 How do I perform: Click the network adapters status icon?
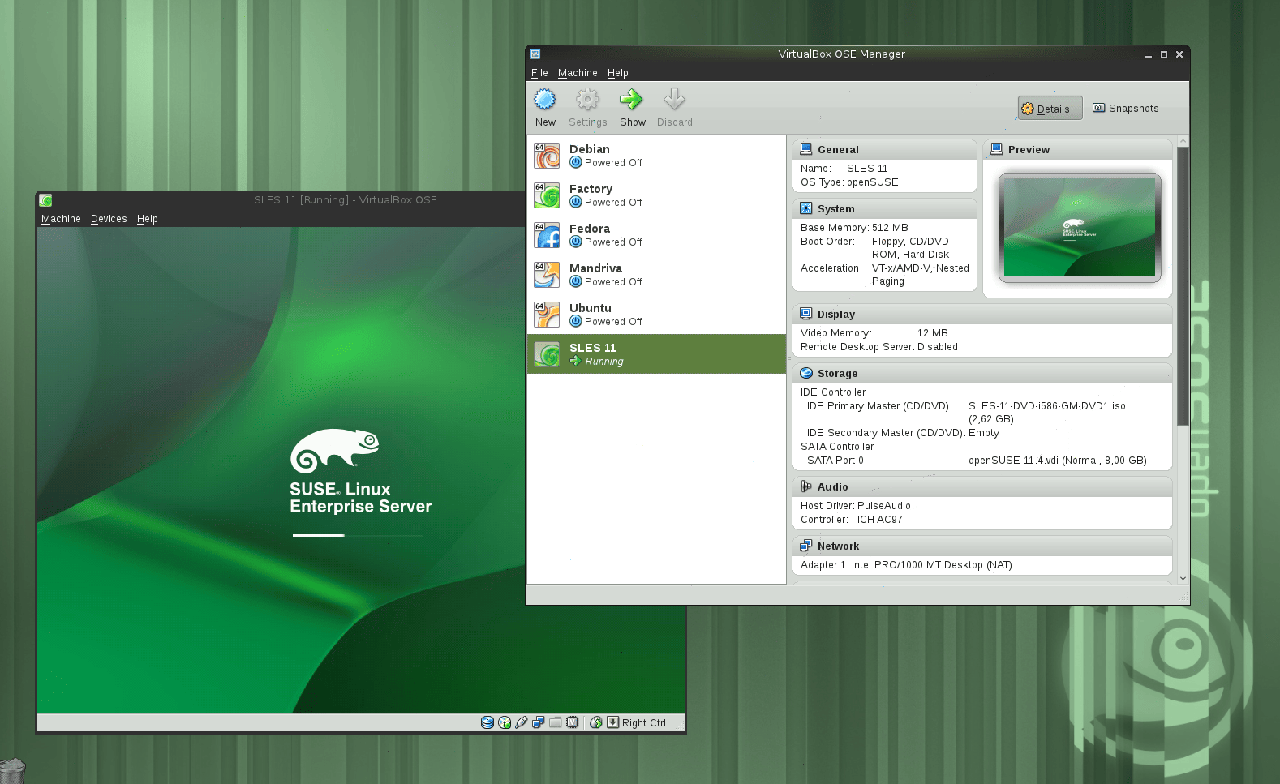pyautogui.click(x=538, y=722)
